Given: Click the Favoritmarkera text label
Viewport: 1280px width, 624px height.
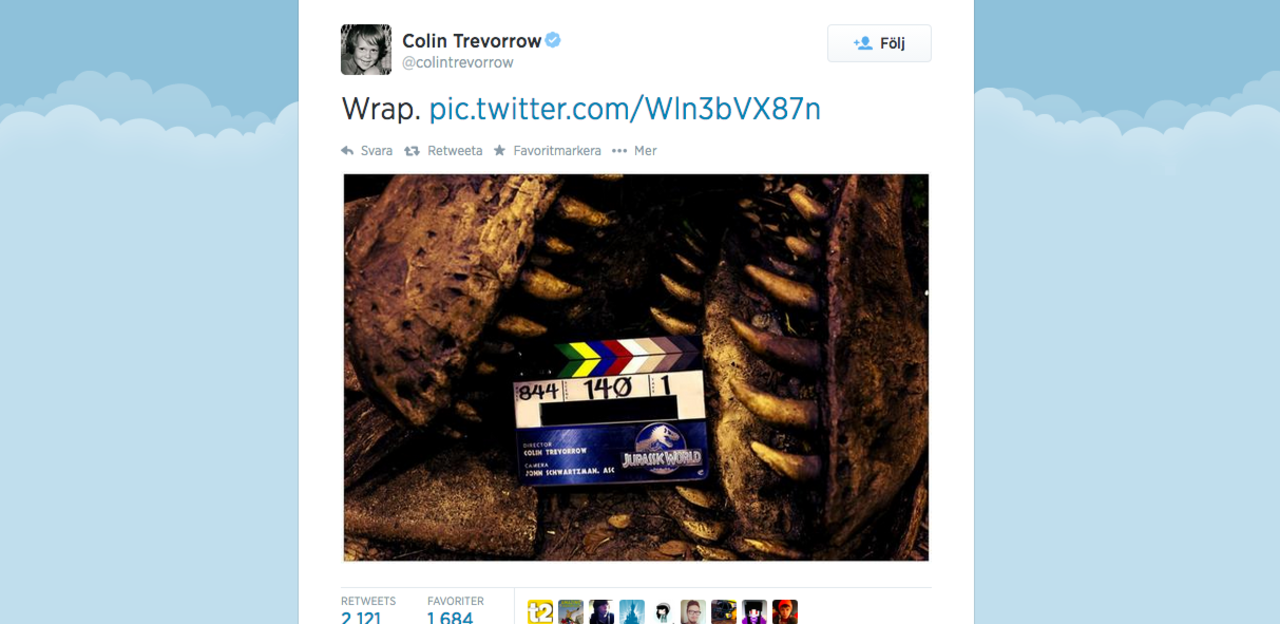Looking at the screenshot, I should pyautogui.click(x=557, y=151).
